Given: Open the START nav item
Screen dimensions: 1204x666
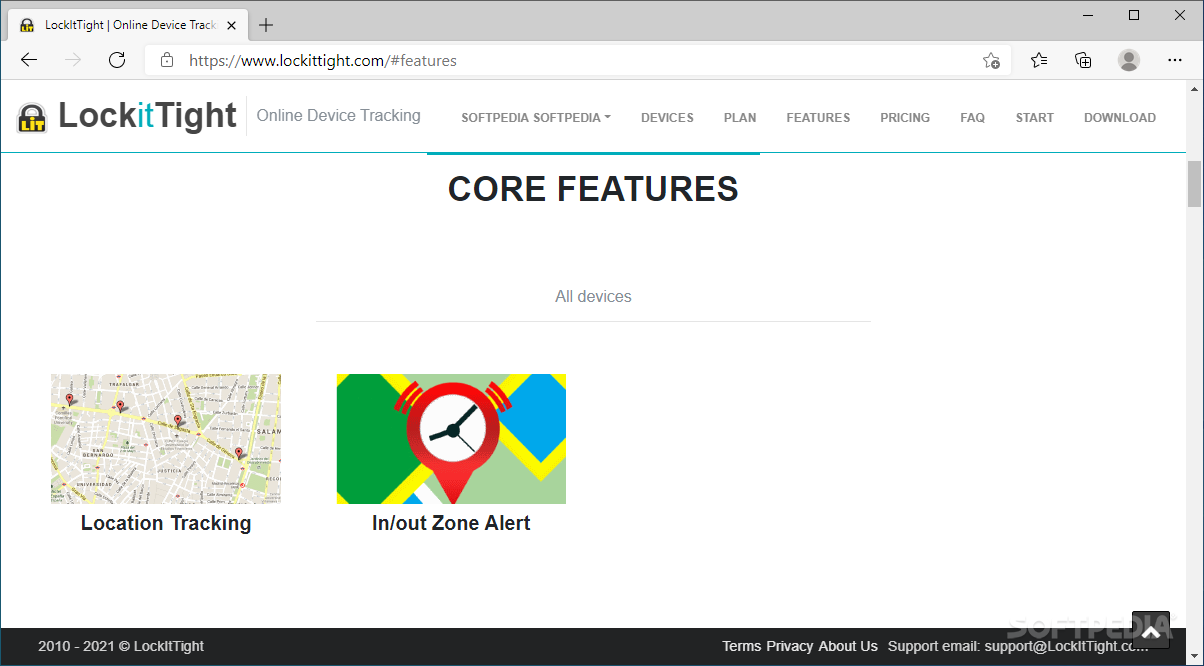Looking at the screenshot, I should pos(1035,118).
